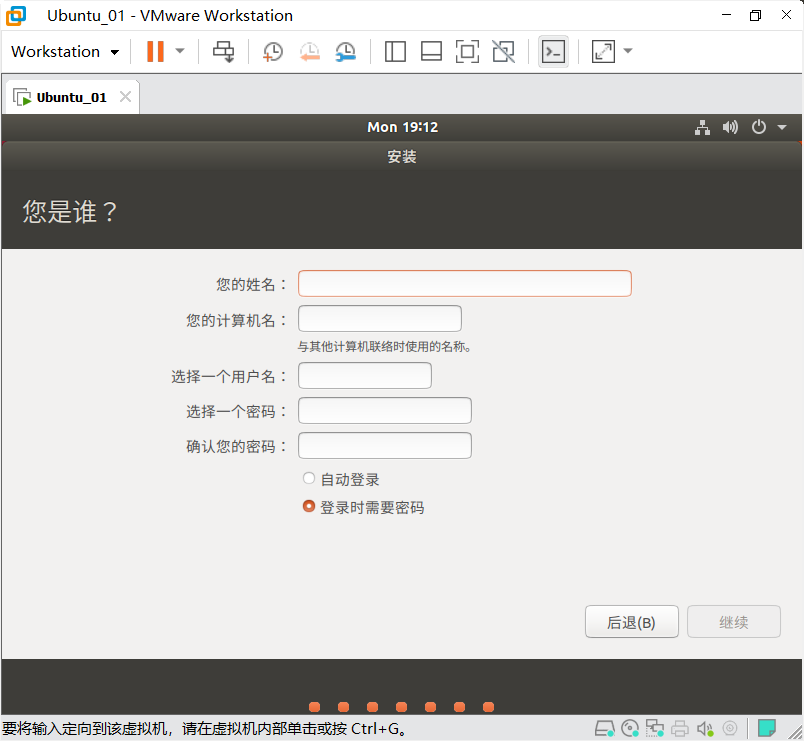Click the stretch guest display icon

point(603,52)
